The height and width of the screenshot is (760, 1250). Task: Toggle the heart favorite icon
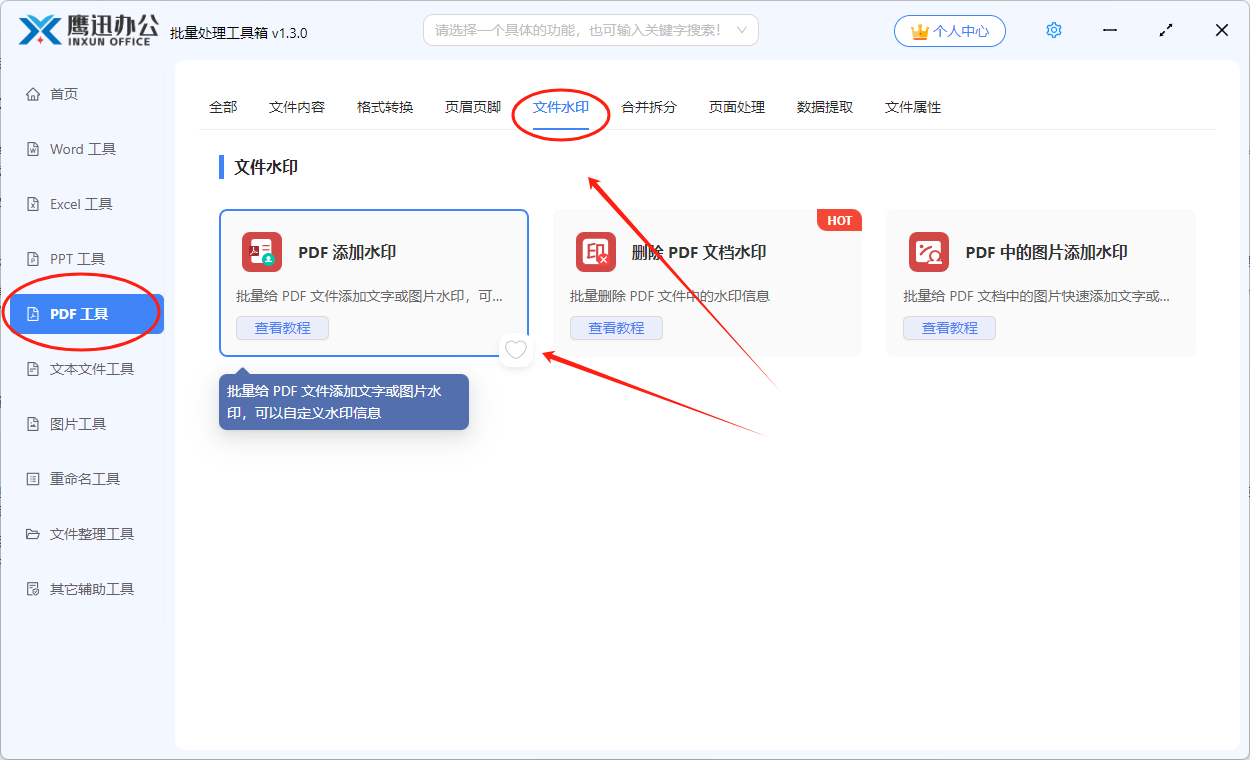(516, 350)
